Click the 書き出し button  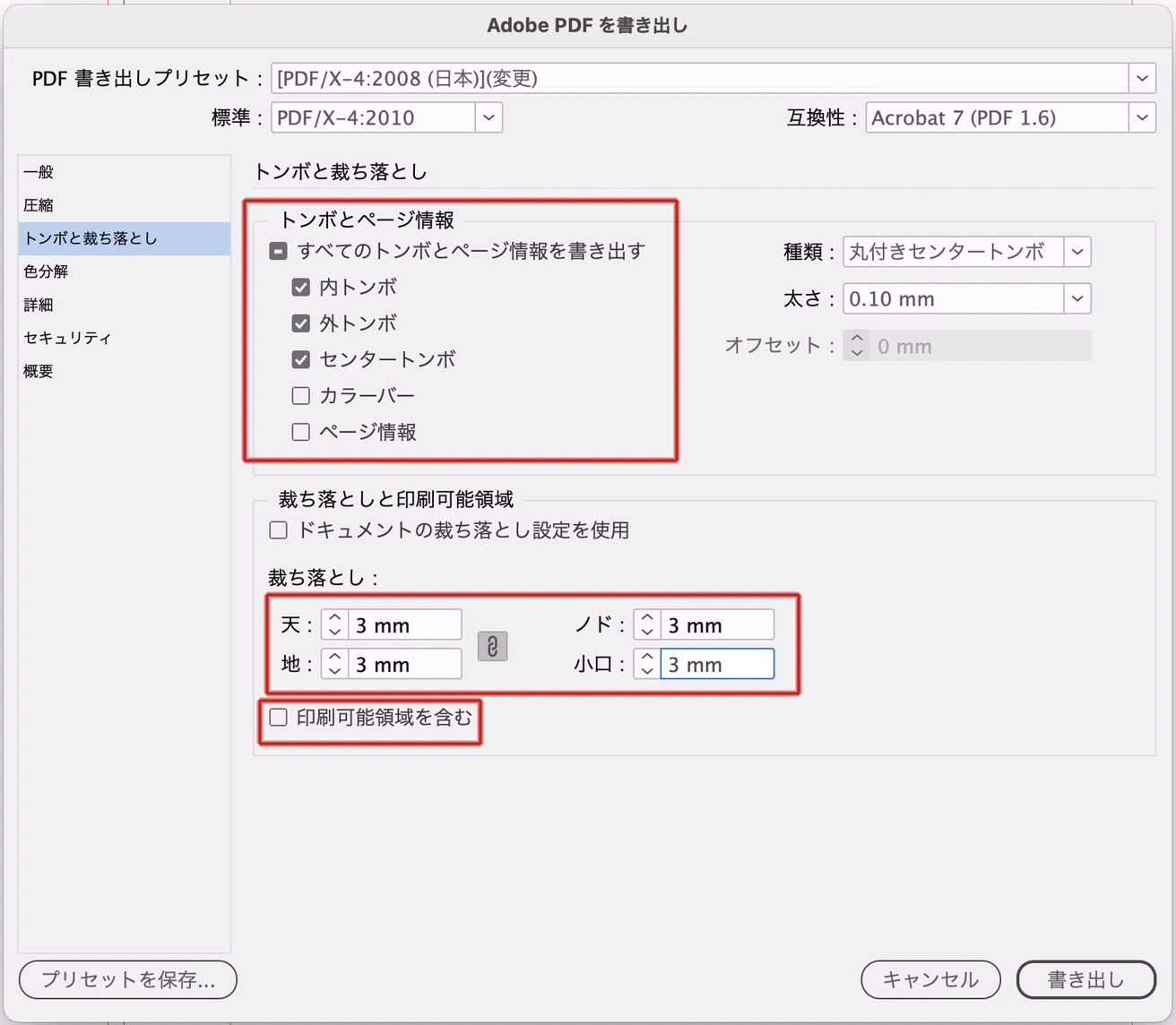(x=1085, y=979)
